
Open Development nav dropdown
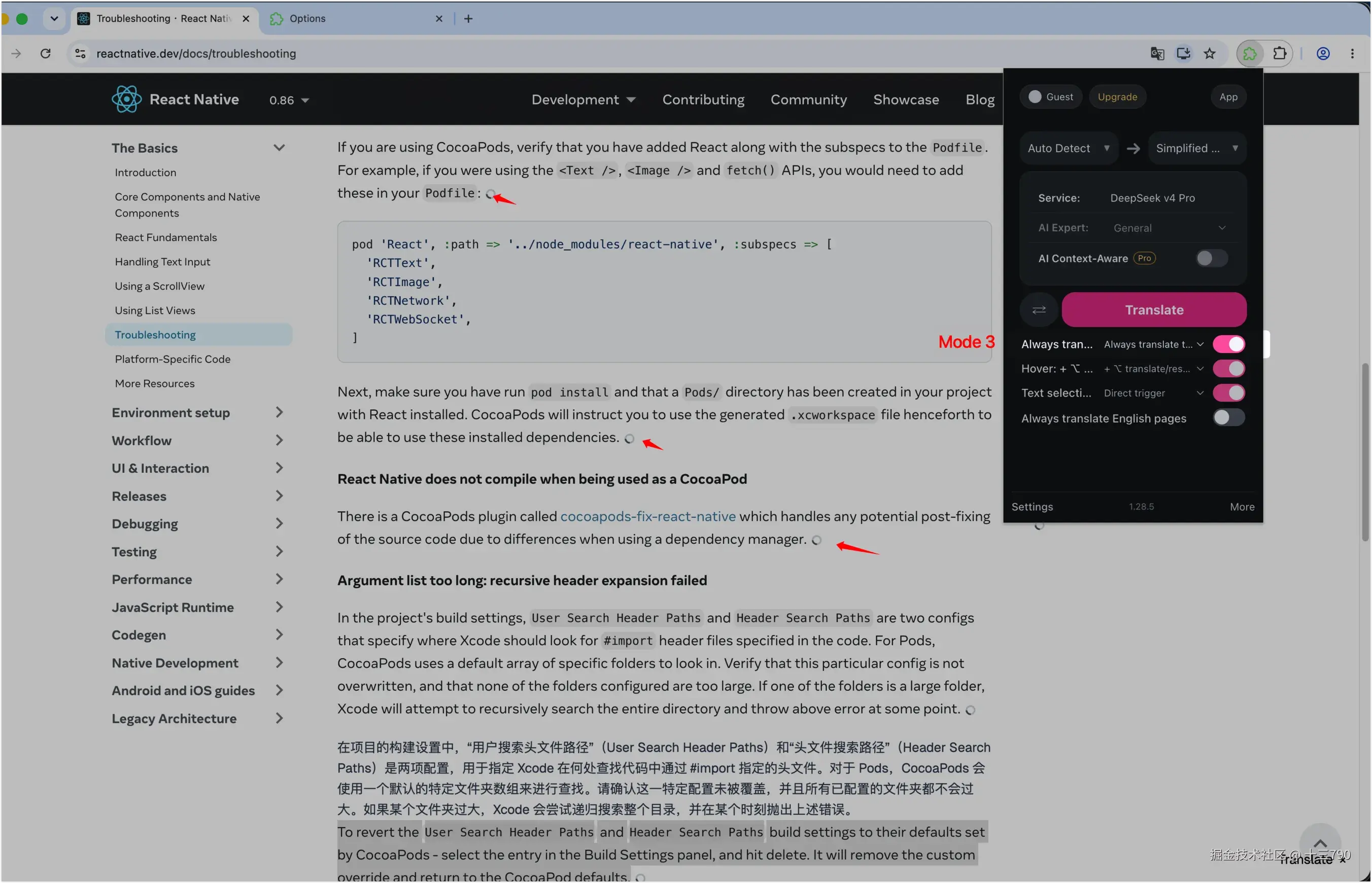[x=584, y=100]
